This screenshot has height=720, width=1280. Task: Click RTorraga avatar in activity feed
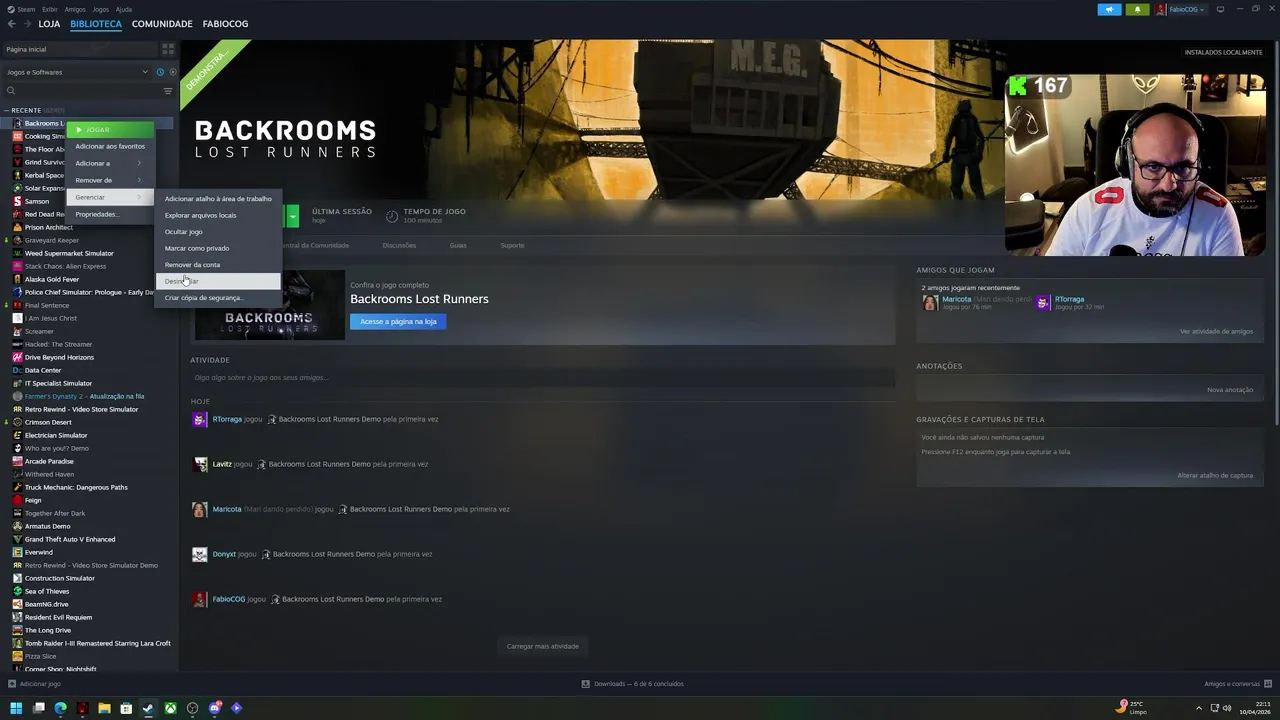(x=200, y=419)
